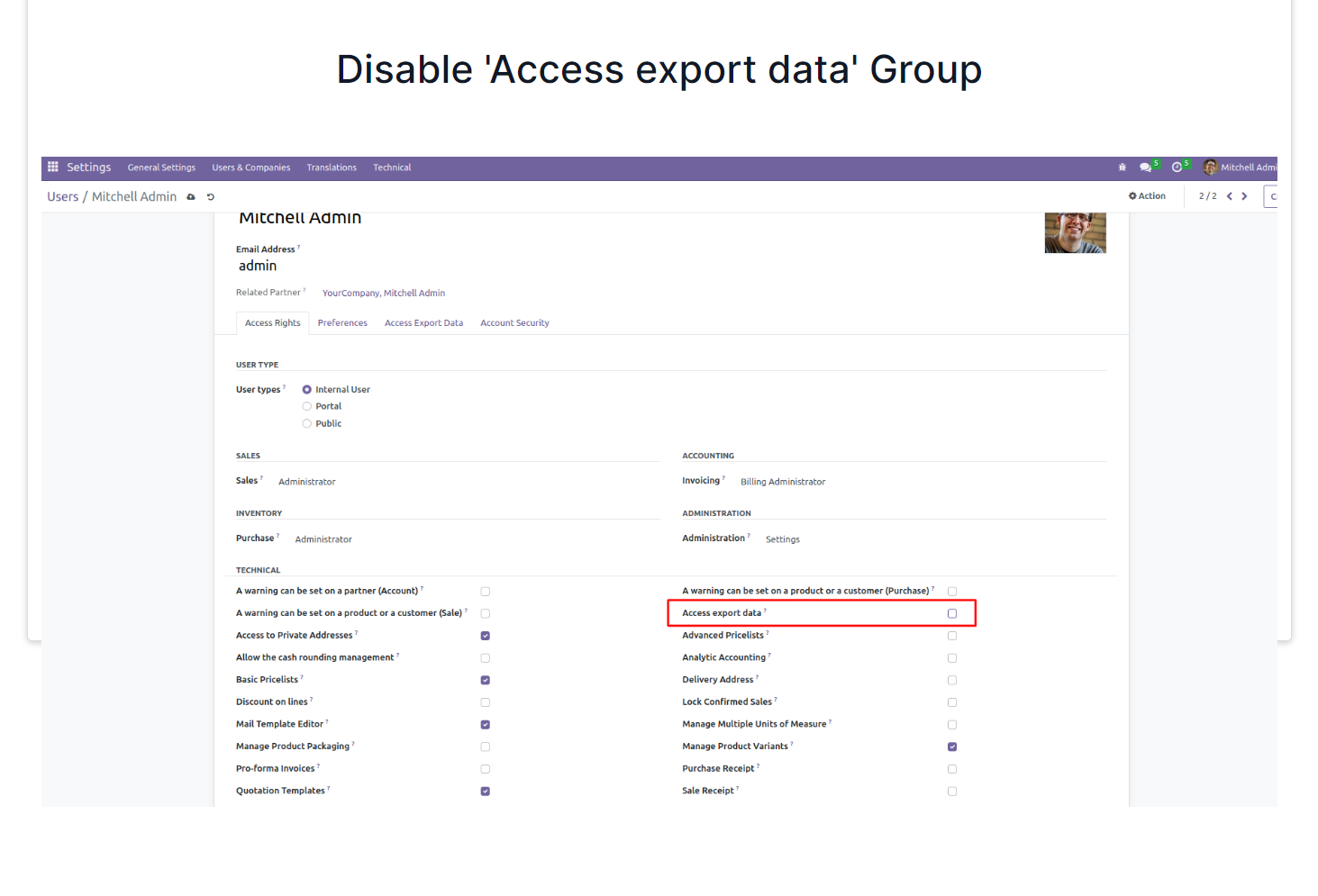The height and width of the screenshot is (896, 1318).
Task: Click the debug bug icon
Action: coord(1122,167)
